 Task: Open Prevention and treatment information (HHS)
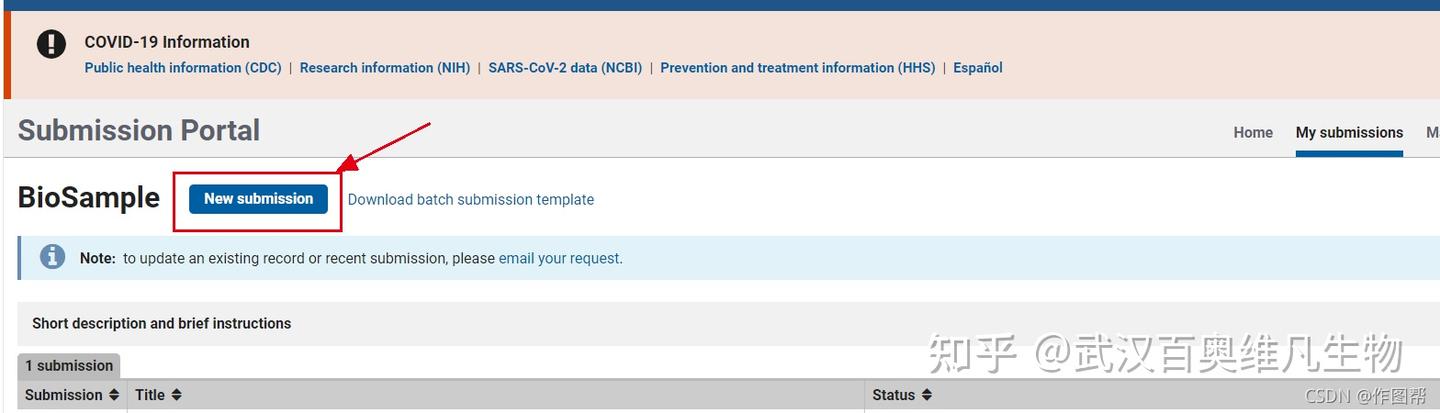(x=797, y=68)
